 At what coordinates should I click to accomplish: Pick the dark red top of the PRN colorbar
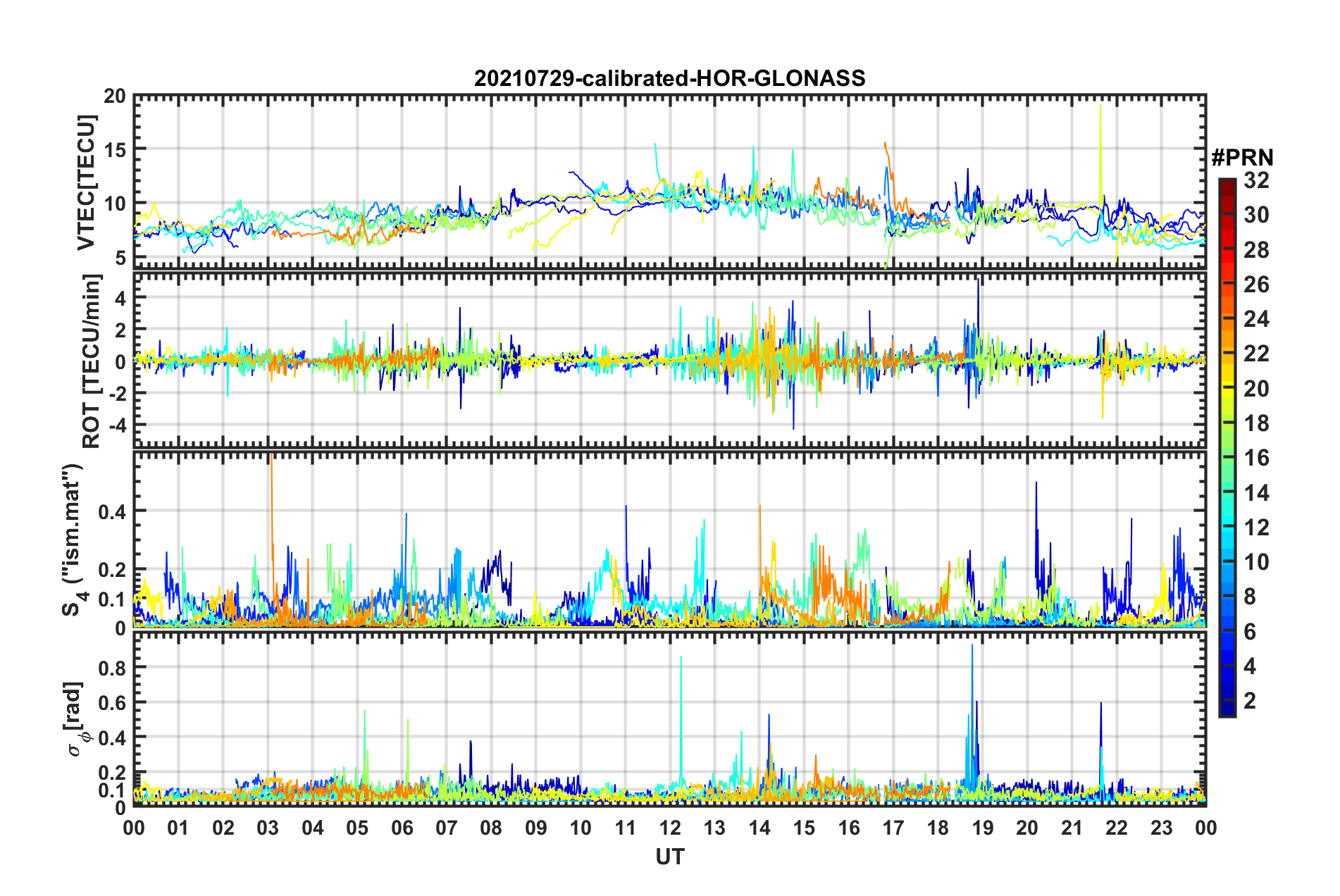tap(1227, 185)
